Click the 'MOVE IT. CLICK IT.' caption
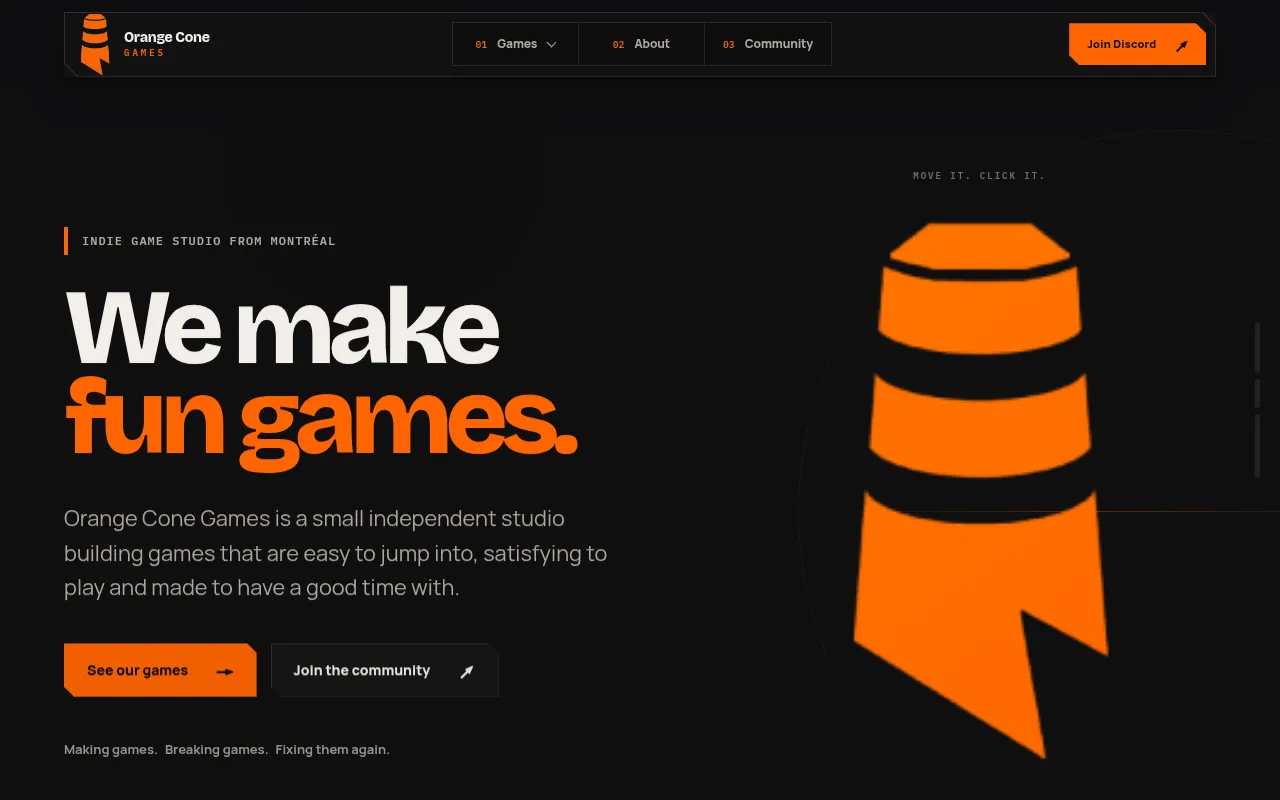 click(x=979, y=175)
